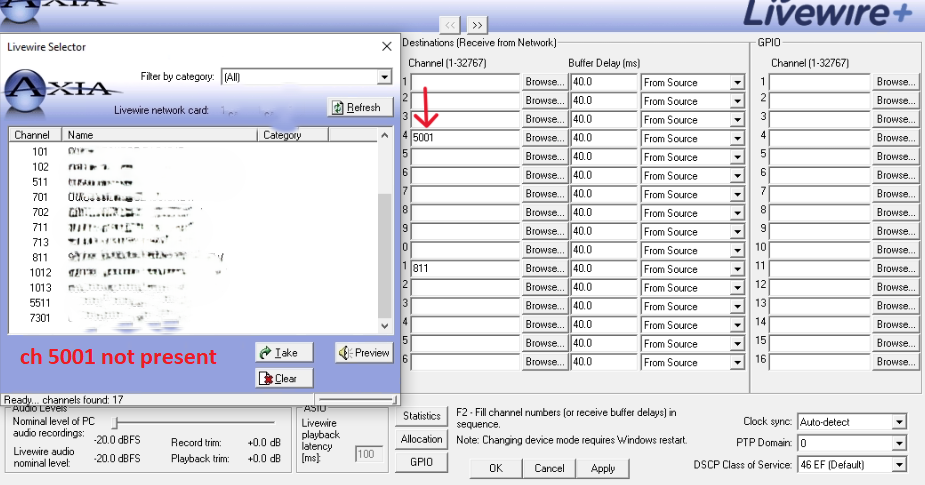Select channel 701 row
Viewport: 925px width, 485px height.
pyautogui.click(x=193, y=197)
